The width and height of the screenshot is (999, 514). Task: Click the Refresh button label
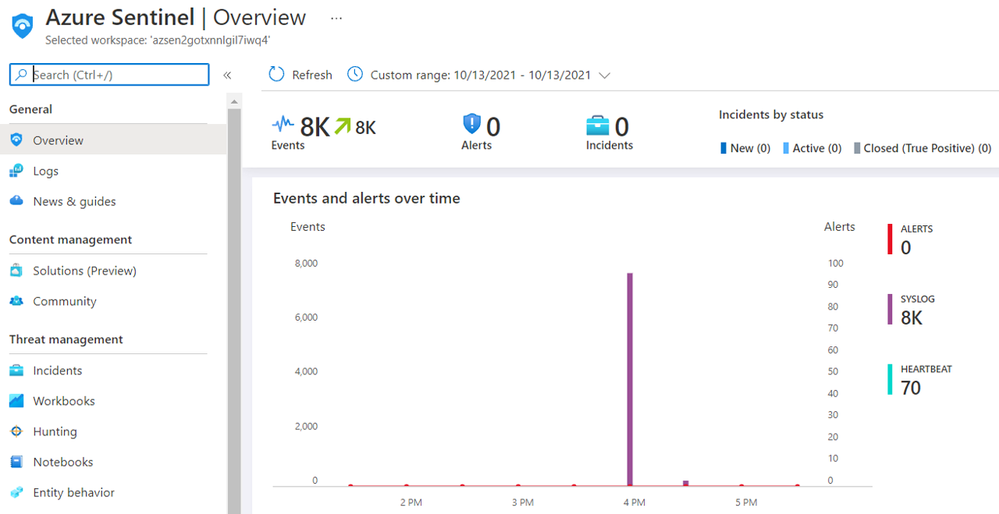[x=312, y=75]
